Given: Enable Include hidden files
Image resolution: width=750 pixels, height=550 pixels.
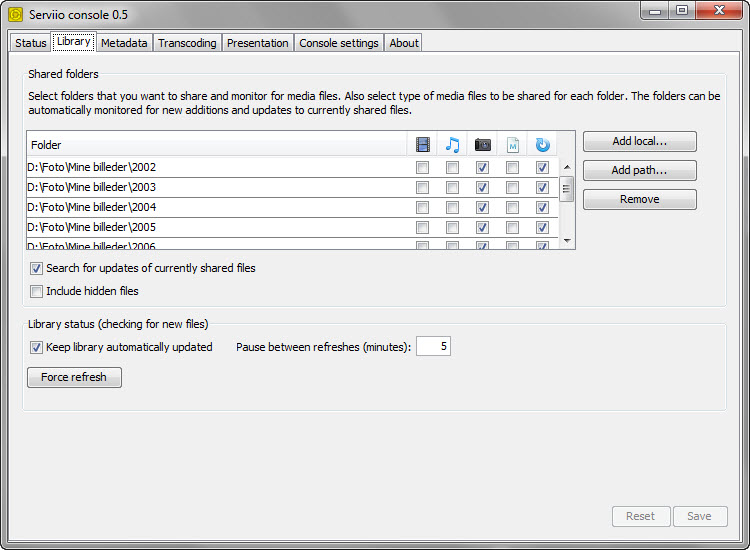Looking at the screenshot, I should pyautogui.click(x=37, y=292).
